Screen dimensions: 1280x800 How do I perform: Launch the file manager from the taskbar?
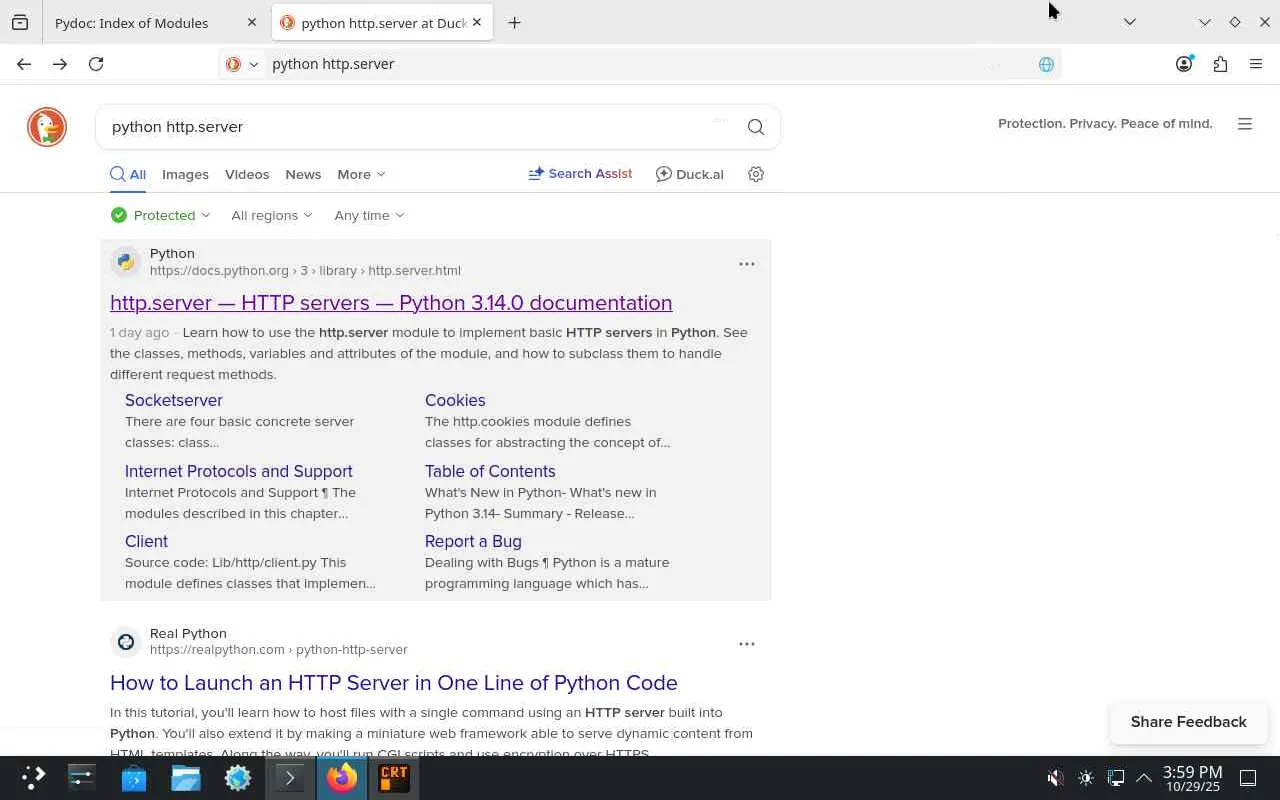[x=186, y=778]
